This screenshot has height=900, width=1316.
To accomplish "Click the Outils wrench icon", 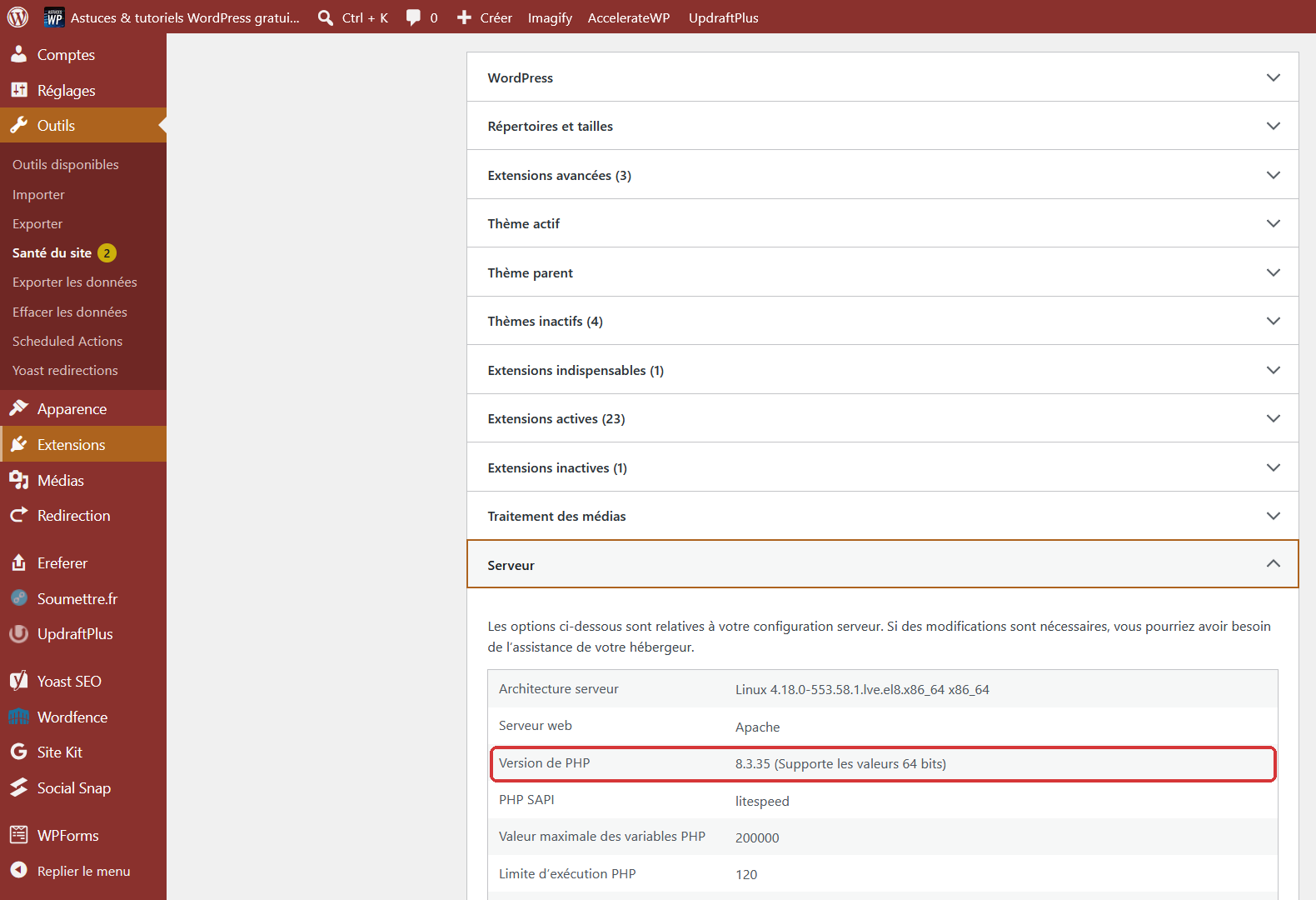I will point(19,125).
